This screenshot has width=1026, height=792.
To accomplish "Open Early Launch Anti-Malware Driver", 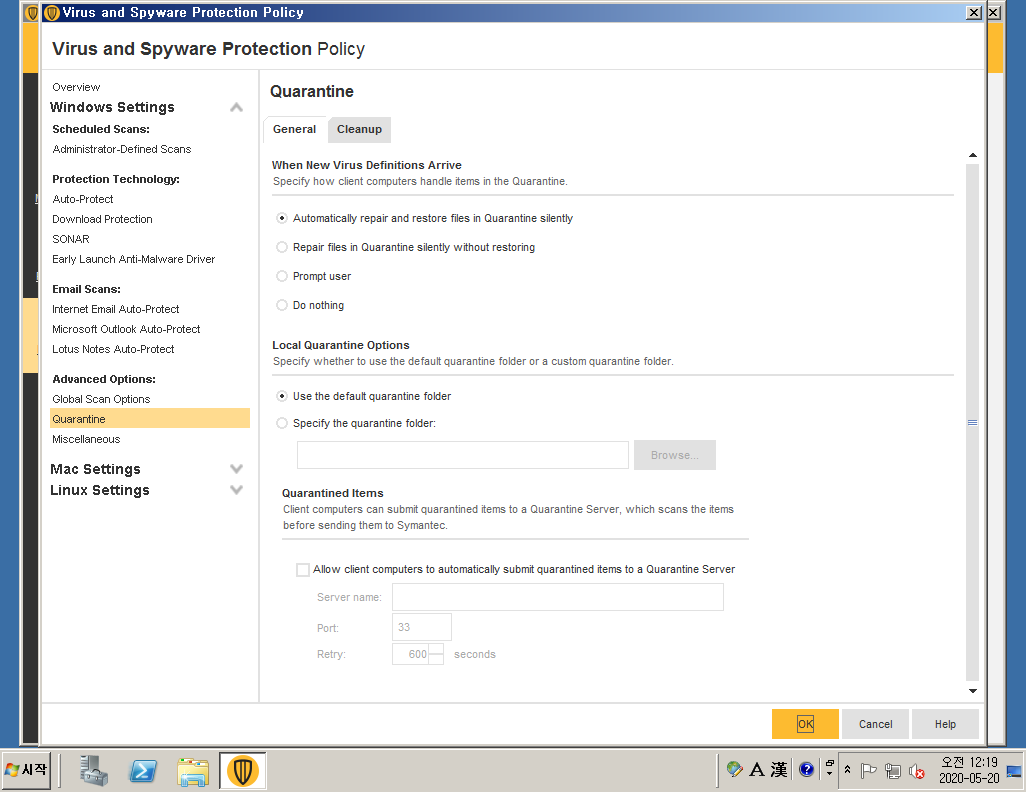I will pyautogui.click(x=133, y=259).
